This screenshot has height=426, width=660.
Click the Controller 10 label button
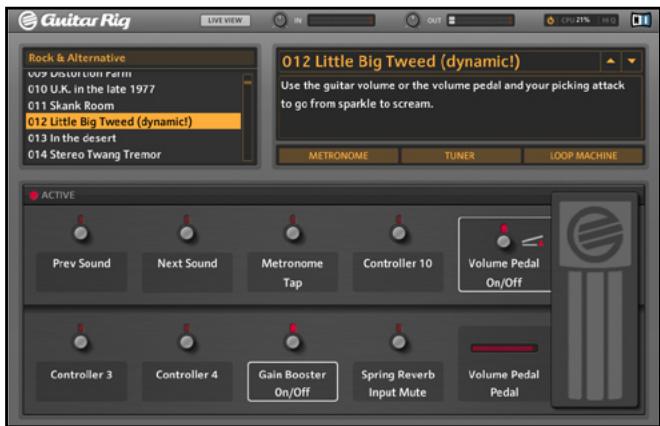pos(398,272)
